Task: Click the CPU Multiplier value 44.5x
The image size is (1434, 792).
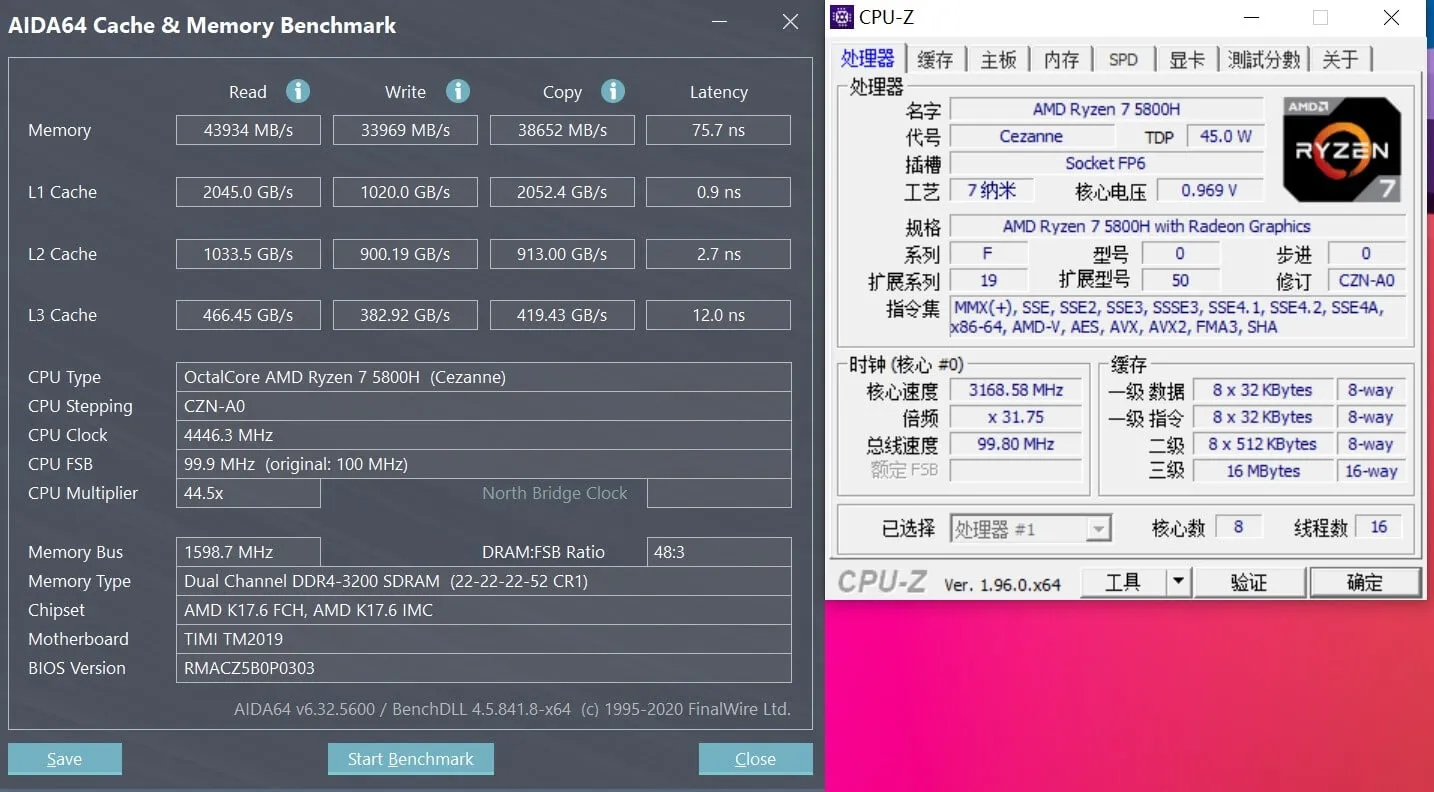Action: click(x=248, y=493)
